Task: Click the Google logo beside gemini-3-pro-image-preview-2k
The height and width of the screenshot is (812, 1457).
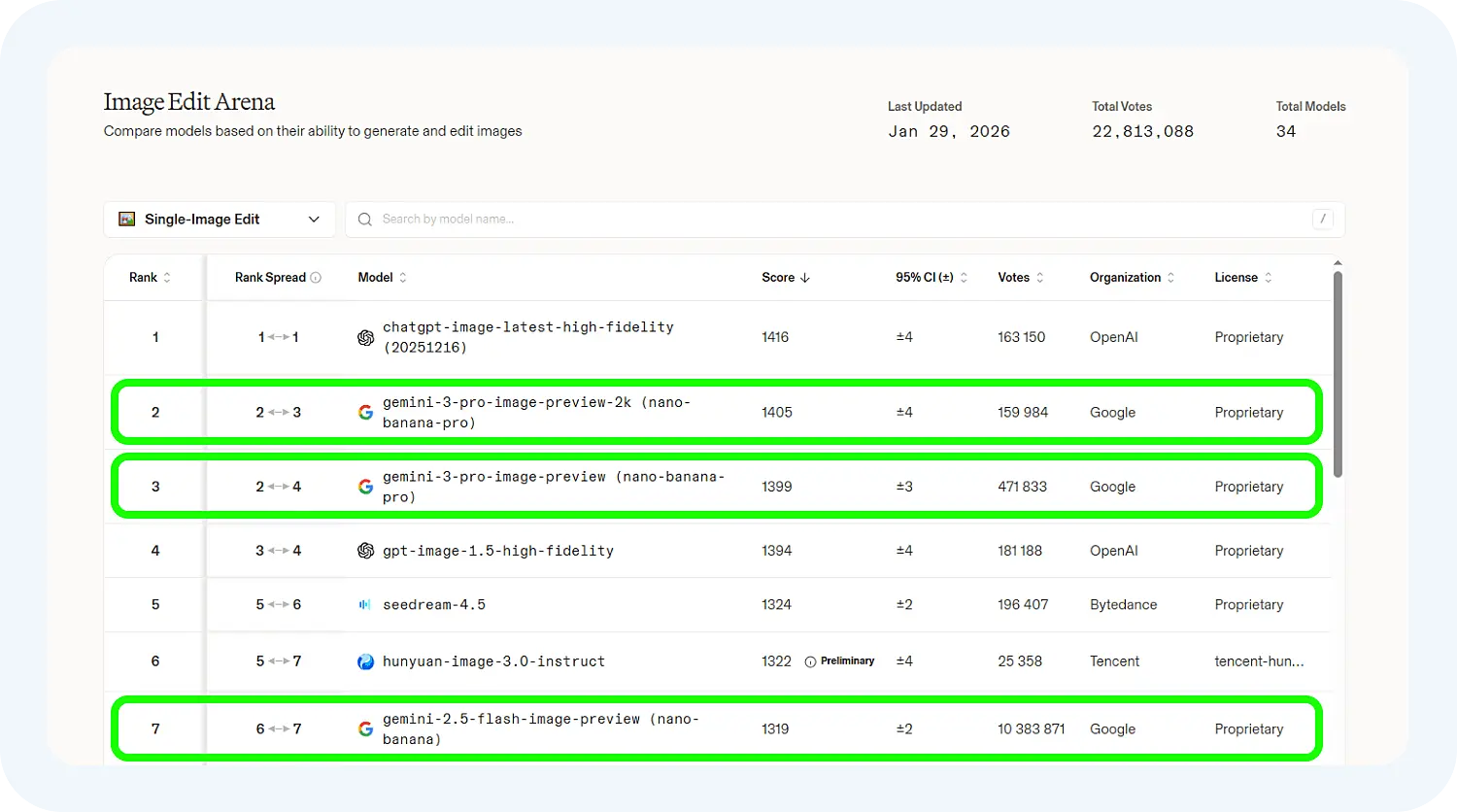Action: point(365,413)
